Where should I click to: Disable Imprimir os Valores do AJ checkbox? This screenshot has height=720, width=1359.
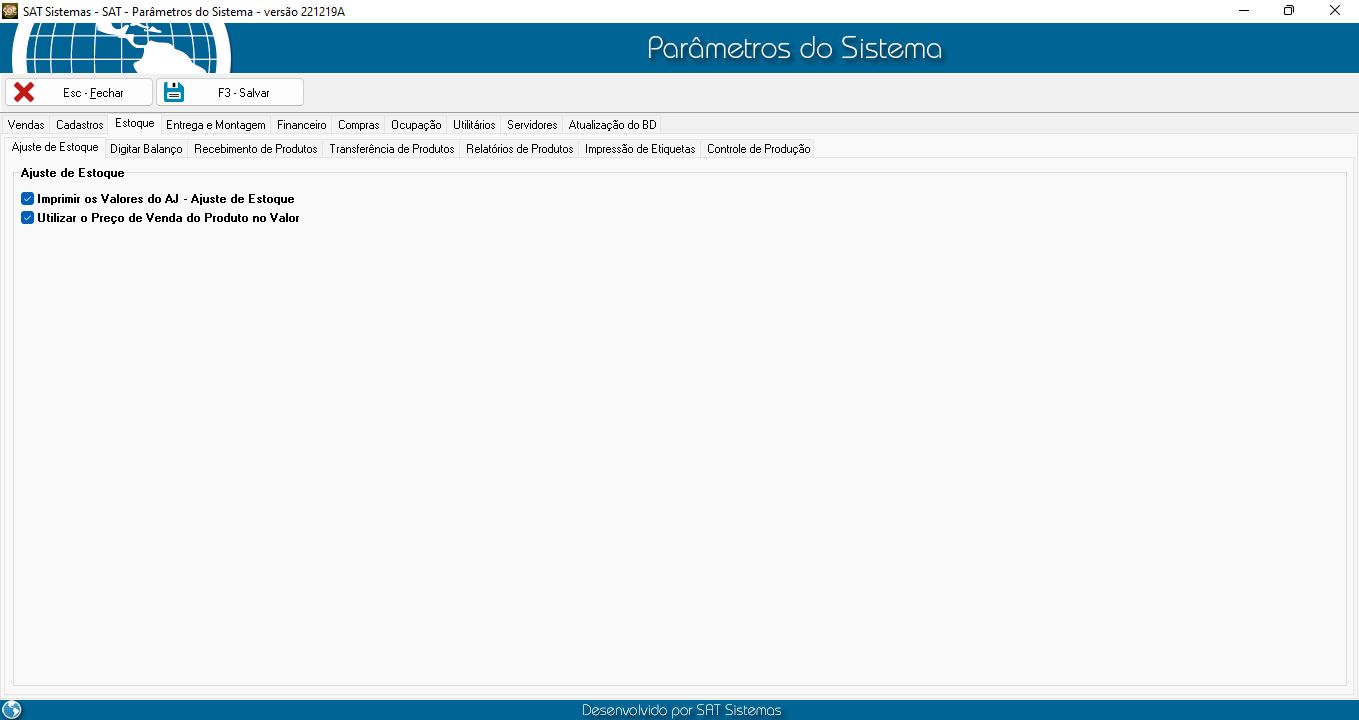pos(28,199)
